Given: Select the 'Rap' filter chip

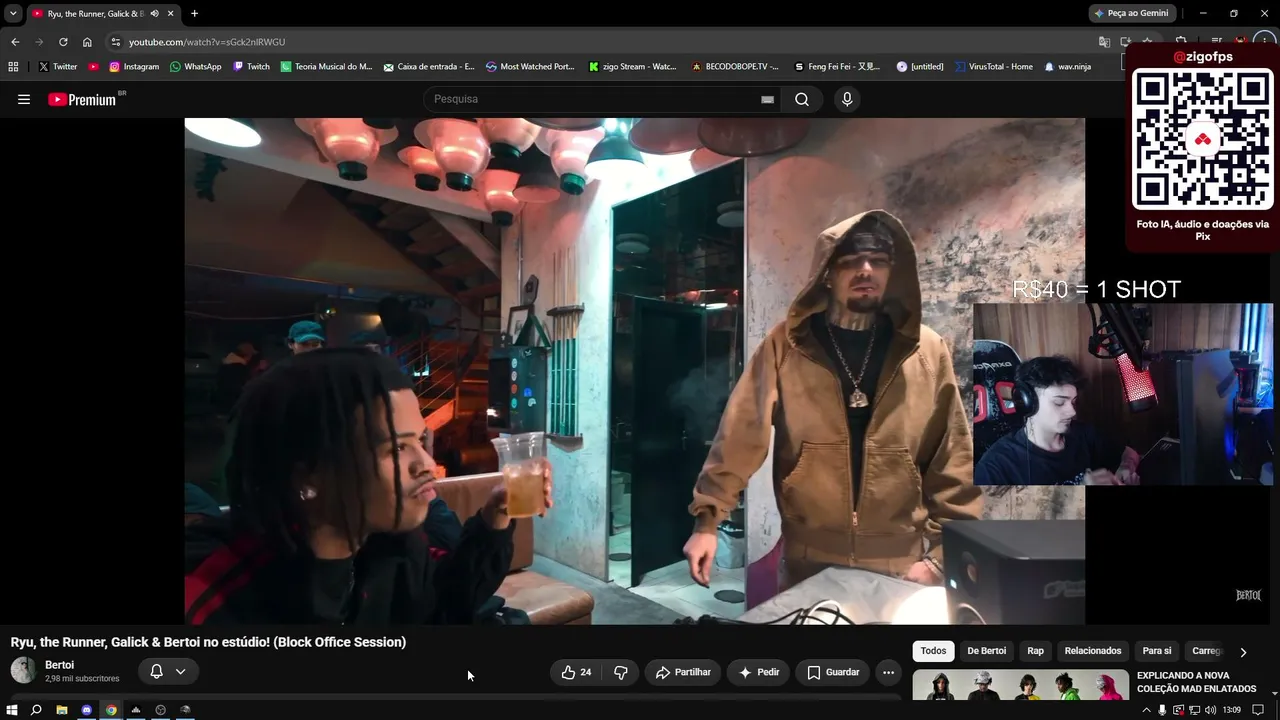Looking at the screenshot, I should [1035, 651].
